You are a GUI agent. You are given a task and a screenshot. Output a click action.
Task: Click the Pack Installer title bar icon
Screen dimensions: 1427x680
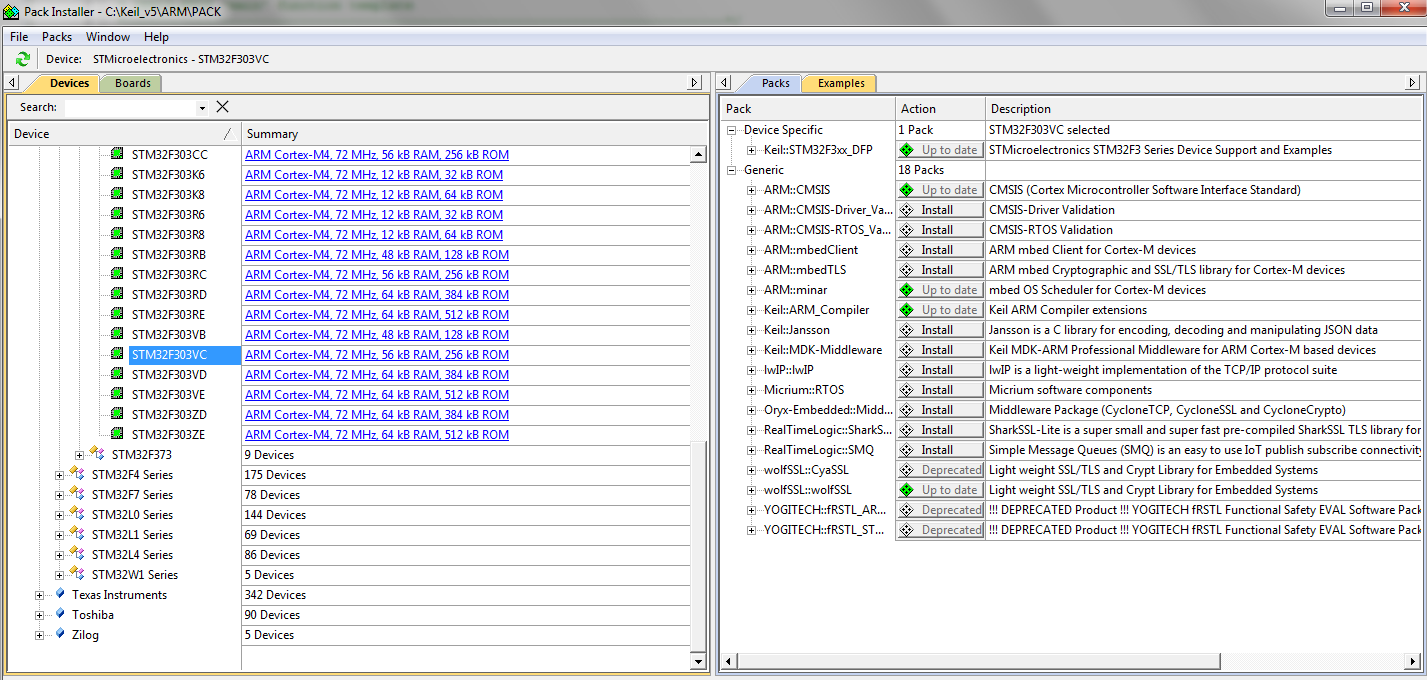[11, 12]
